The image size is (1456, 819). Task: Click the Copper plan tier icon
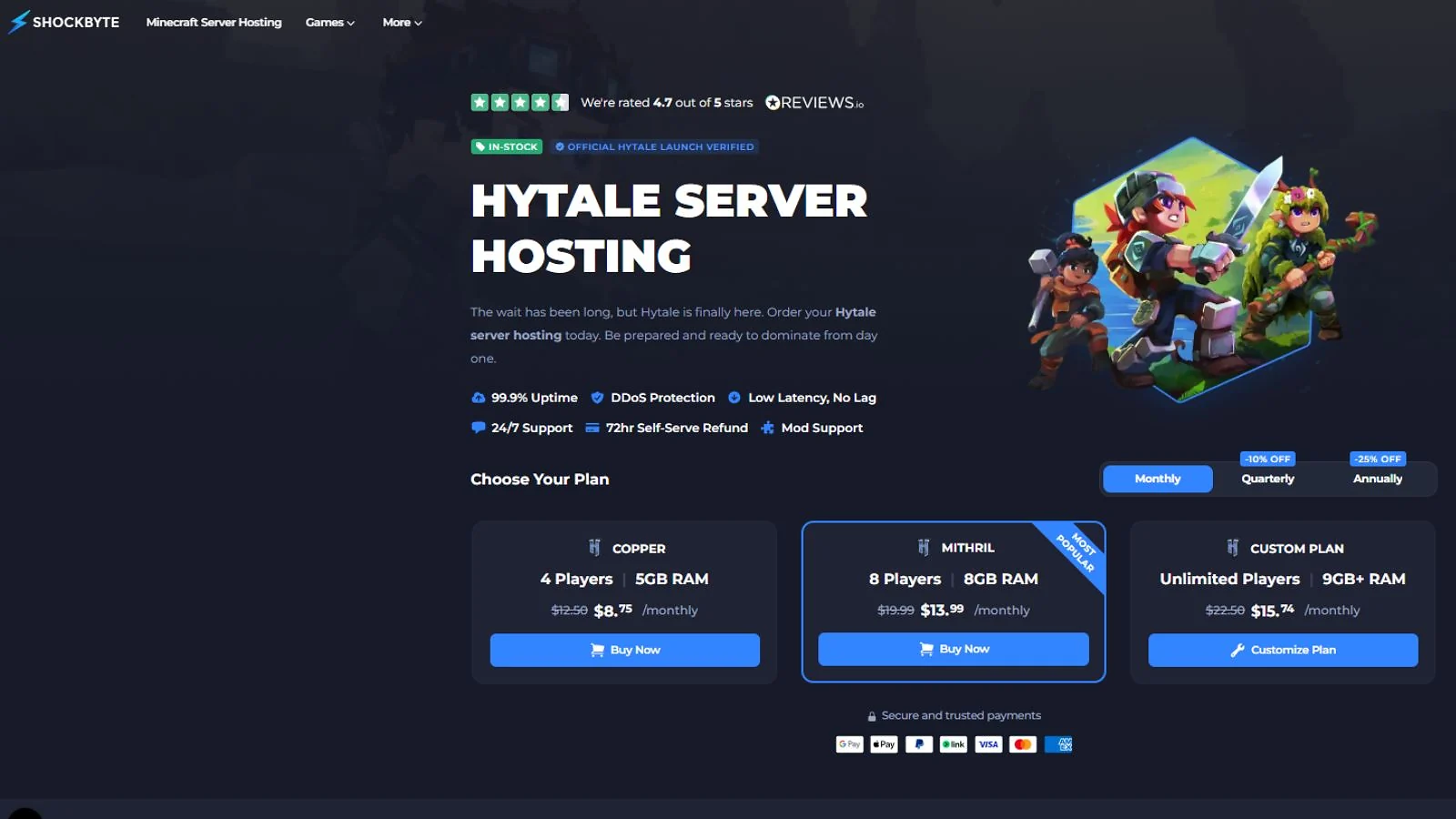[594, 548]
